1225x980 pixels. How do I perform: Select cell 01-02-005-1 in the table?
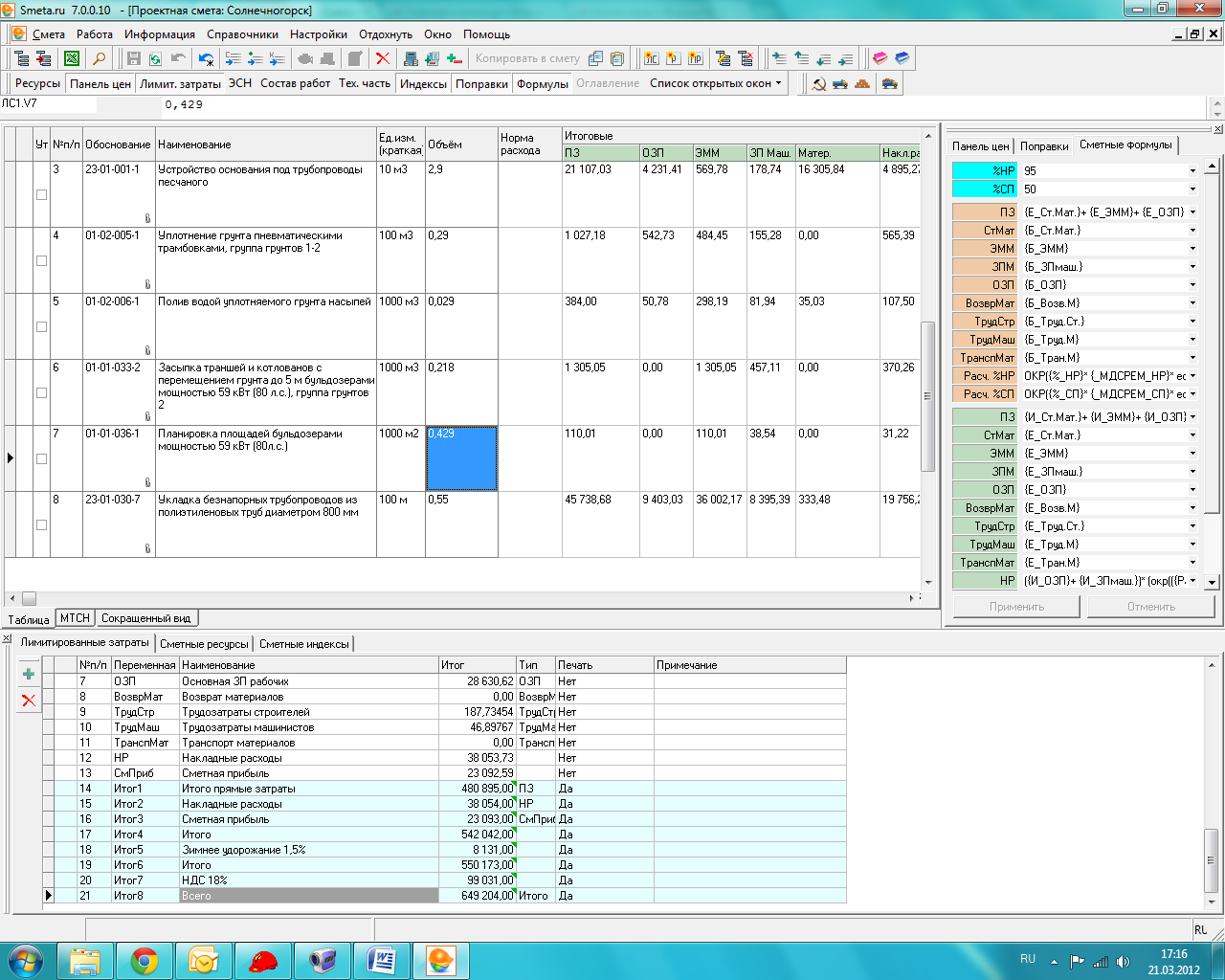(119, 260)
